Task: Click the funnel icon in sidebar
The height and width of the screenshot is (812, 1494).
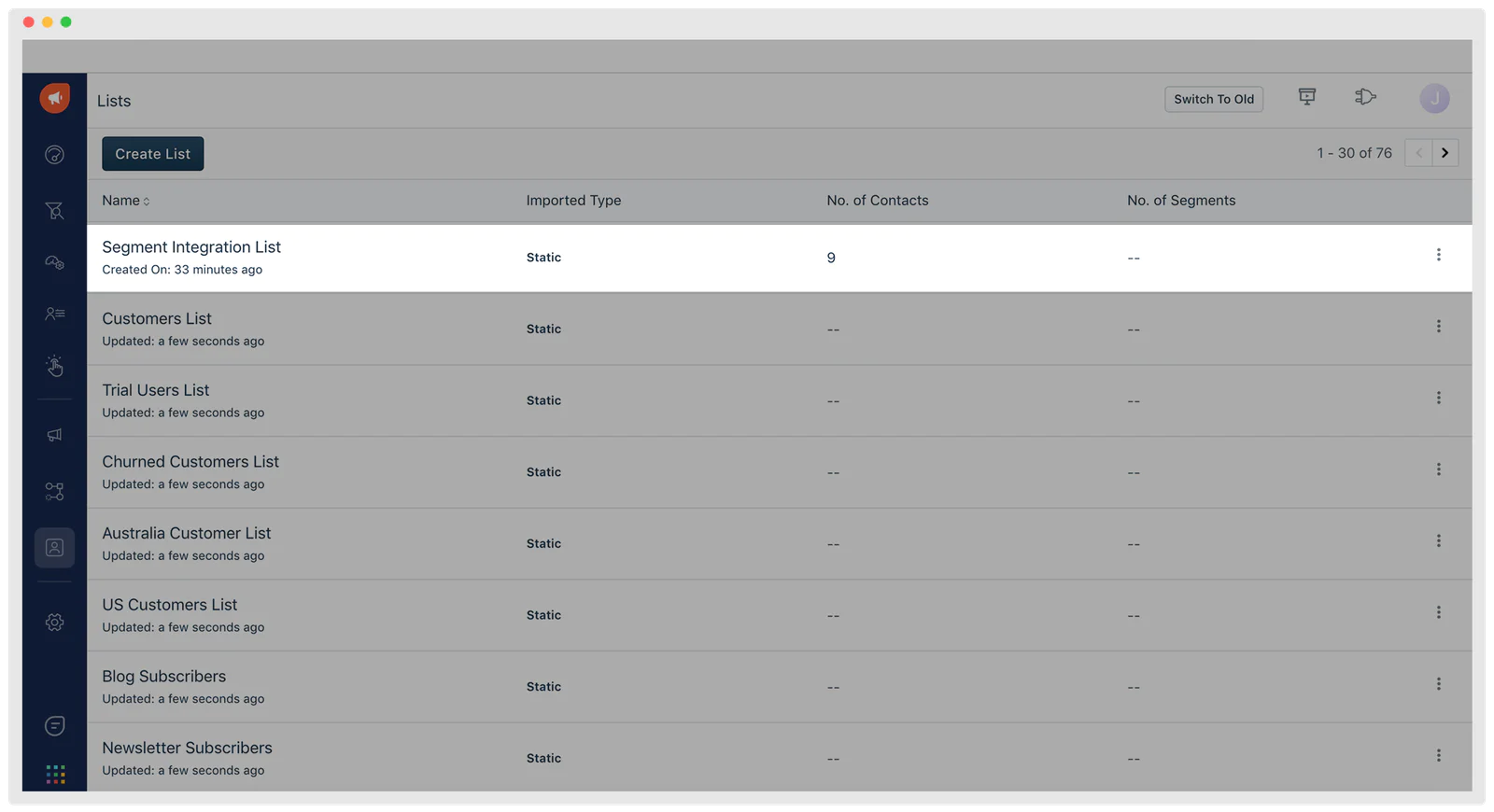Action: point(55,212)
